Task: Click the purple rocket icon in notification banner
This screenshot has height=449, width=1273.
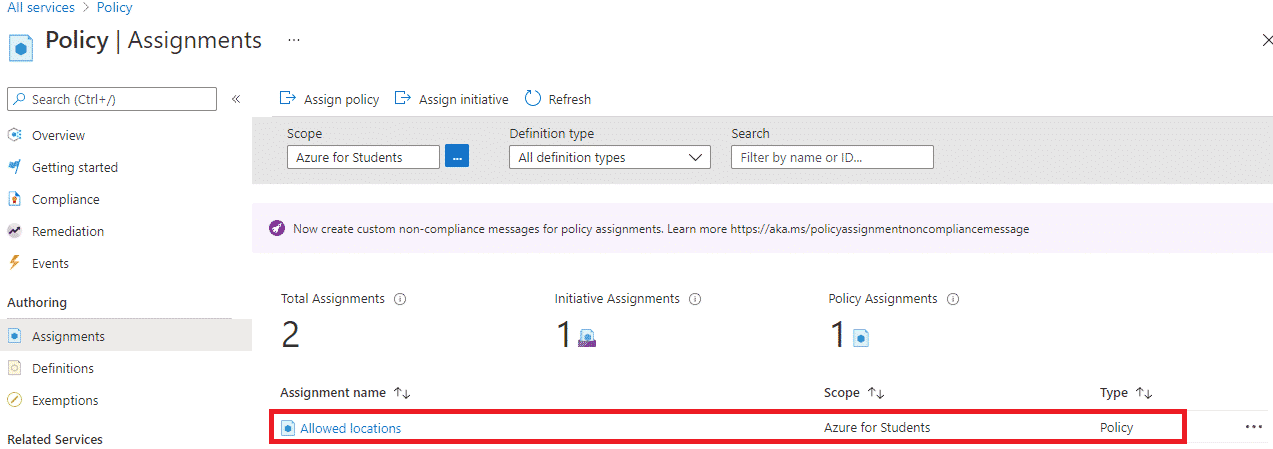Action: [x=277, y=228]
